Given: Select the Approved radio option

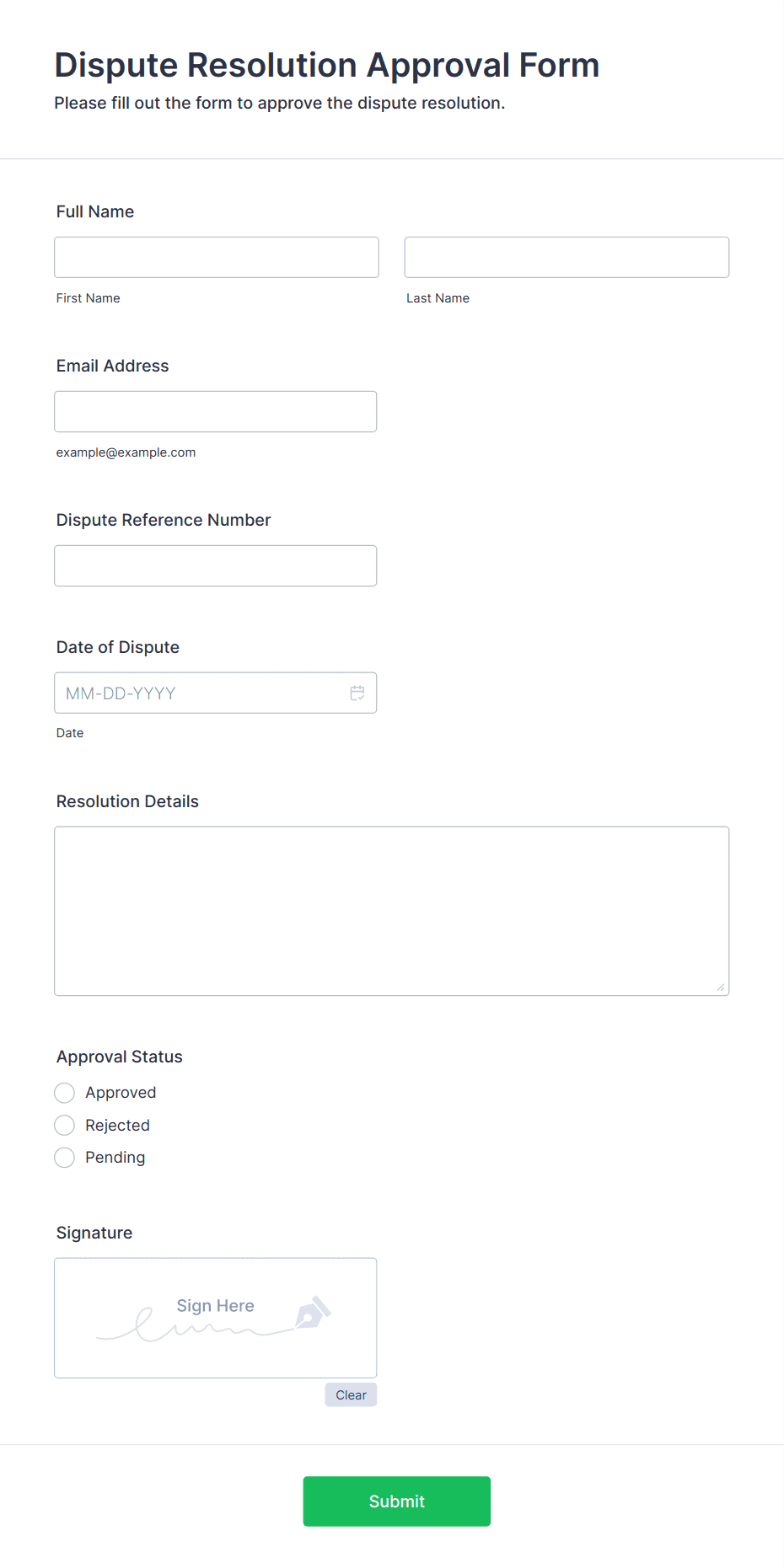Looking at the screenshot, I should (x=65, y=1093).
